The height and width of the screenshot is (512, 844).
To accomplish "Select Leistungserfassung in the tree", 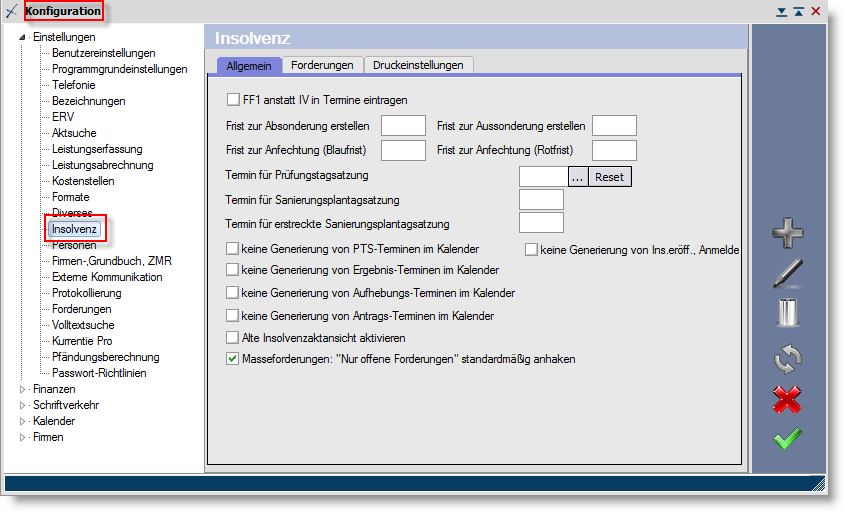I will (x=97, y=149).
